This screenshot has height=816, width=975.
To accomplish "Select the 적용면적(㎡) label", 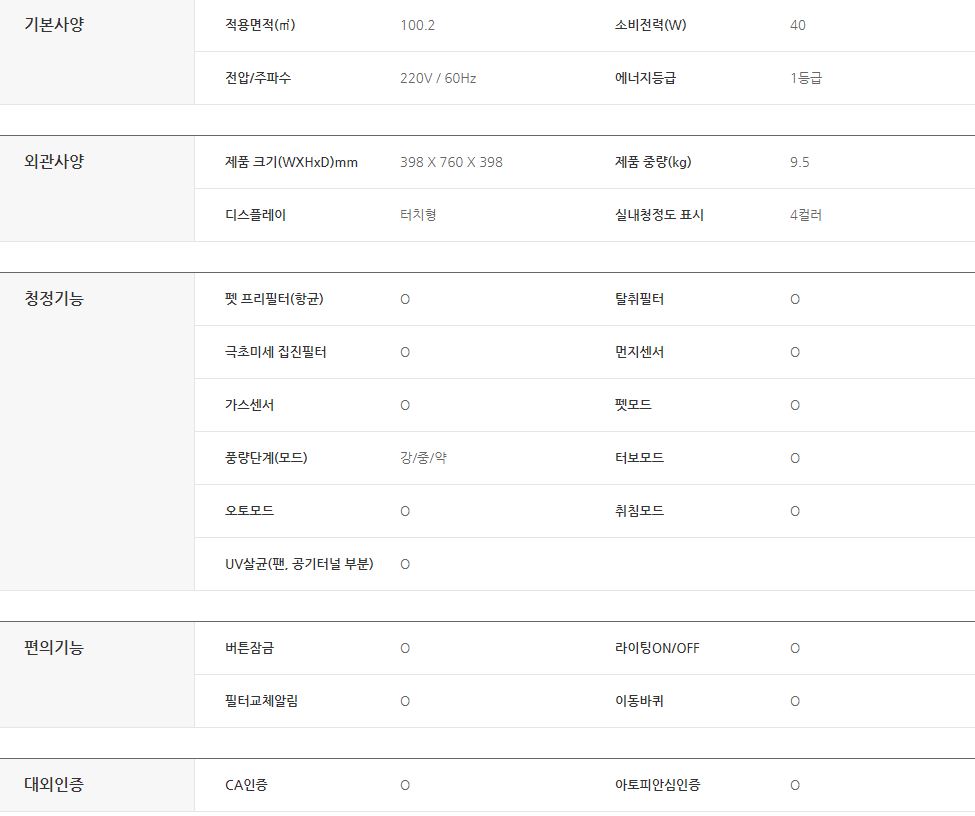I will click(260, 25).
